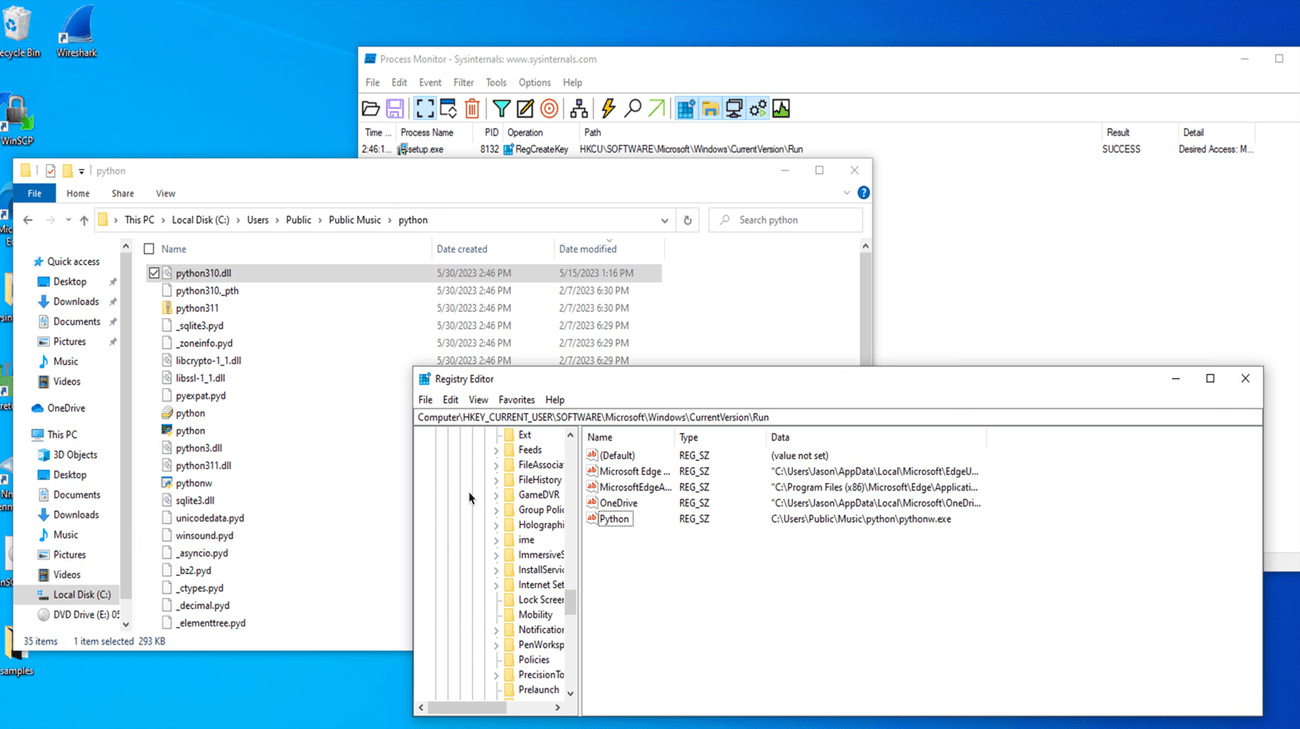Open the Process Tree icon in Process Monitor

[x=579, y=109]
